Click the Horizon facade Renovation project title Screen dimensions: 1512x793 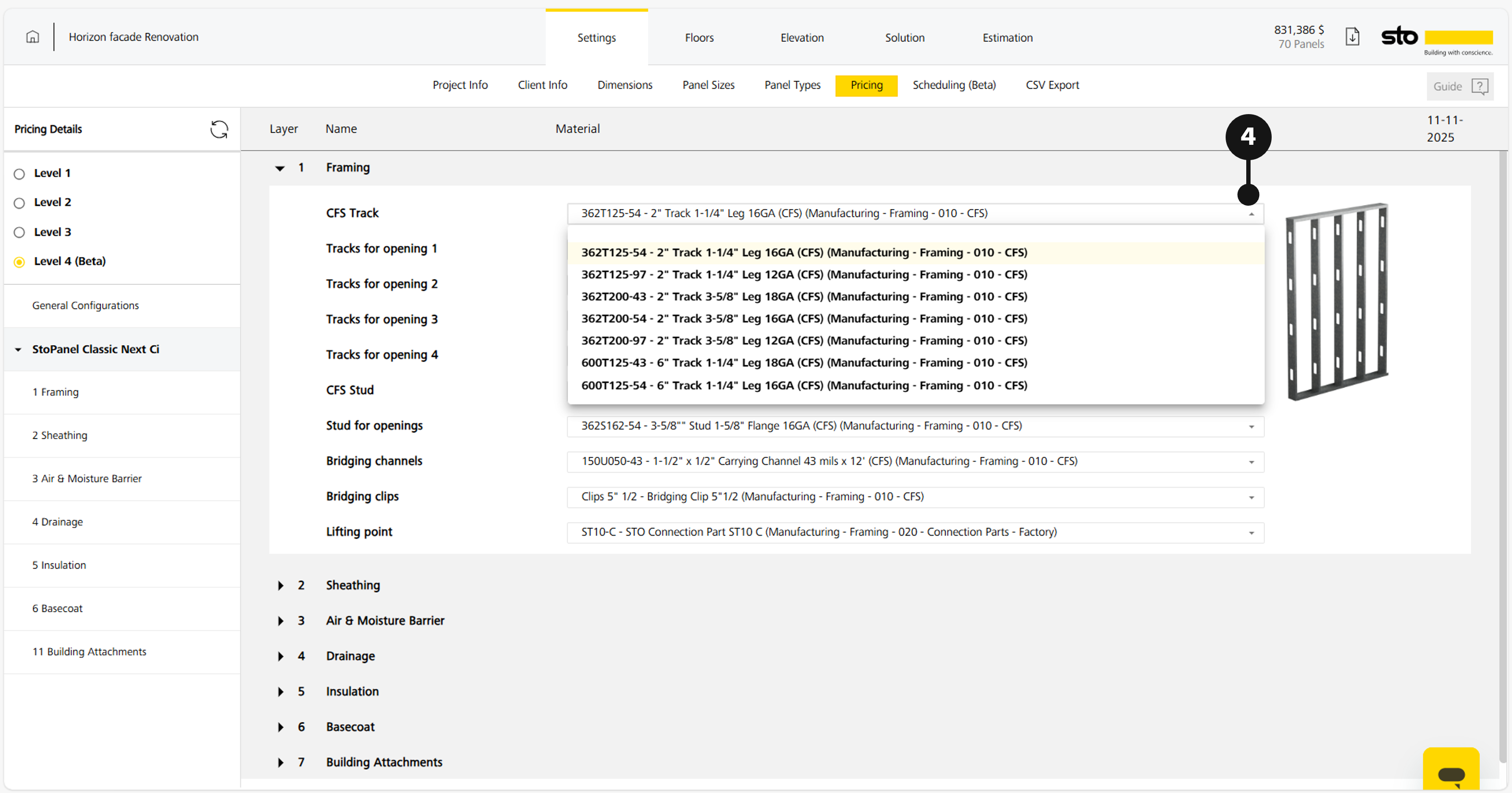pyautogui.click(x=134, y=37)
